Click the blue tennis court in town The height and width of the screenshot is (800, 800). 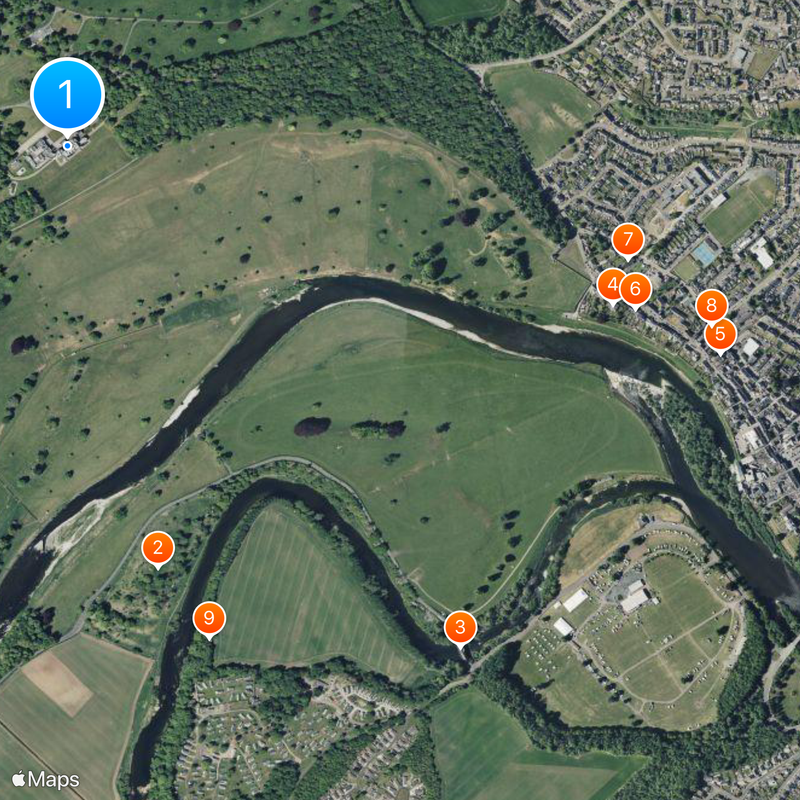[705, 253]
